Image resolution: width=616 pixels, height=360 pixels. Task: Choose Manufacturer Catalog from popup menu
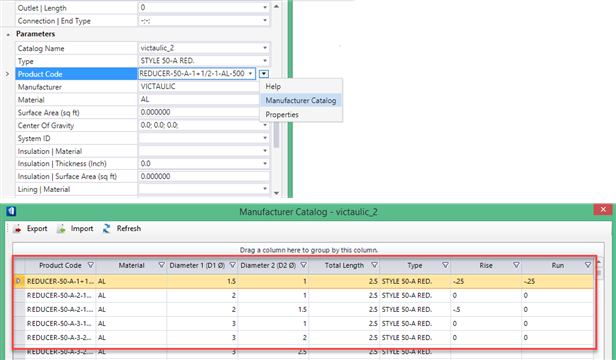(x=301, y=101)
